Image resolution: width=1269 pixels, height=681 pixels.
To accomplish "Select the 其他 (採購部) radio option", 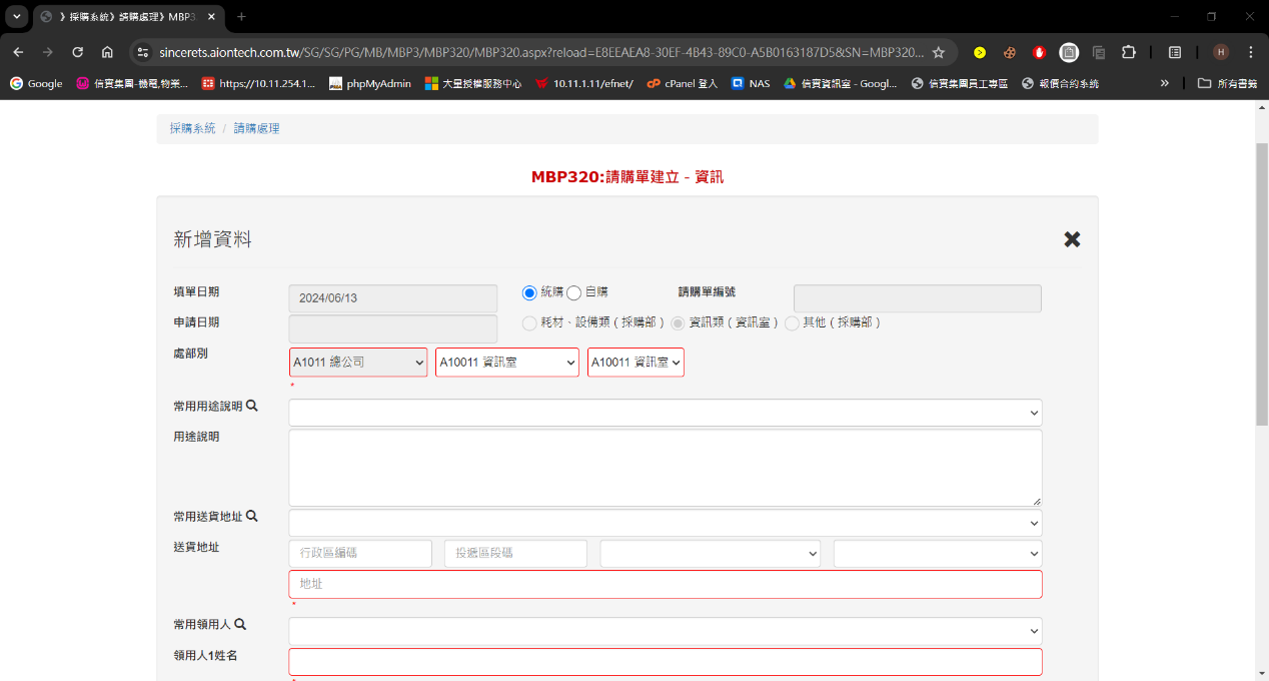I will pos(792,323).
